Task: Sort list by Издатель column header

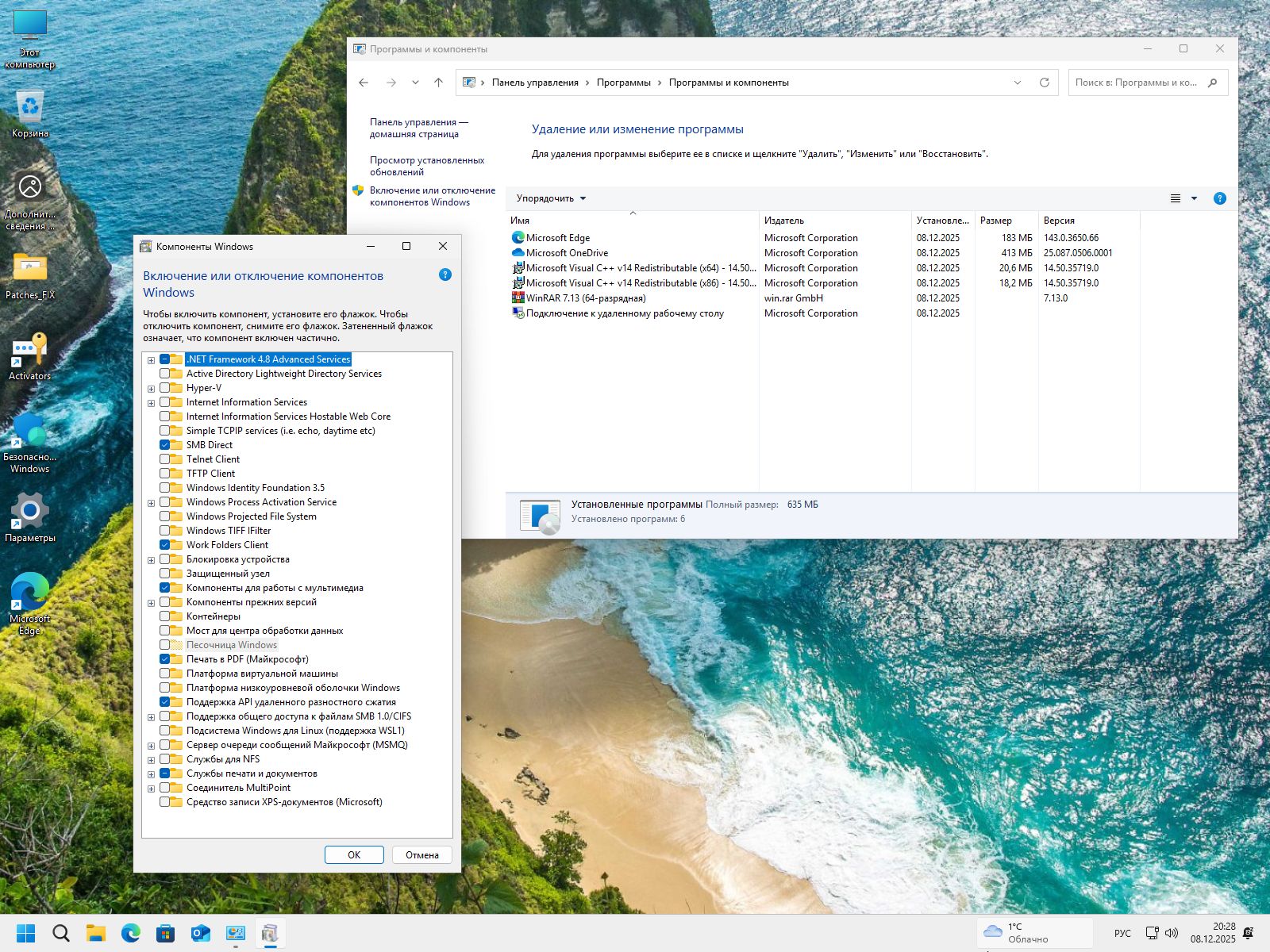Action: 784,221
